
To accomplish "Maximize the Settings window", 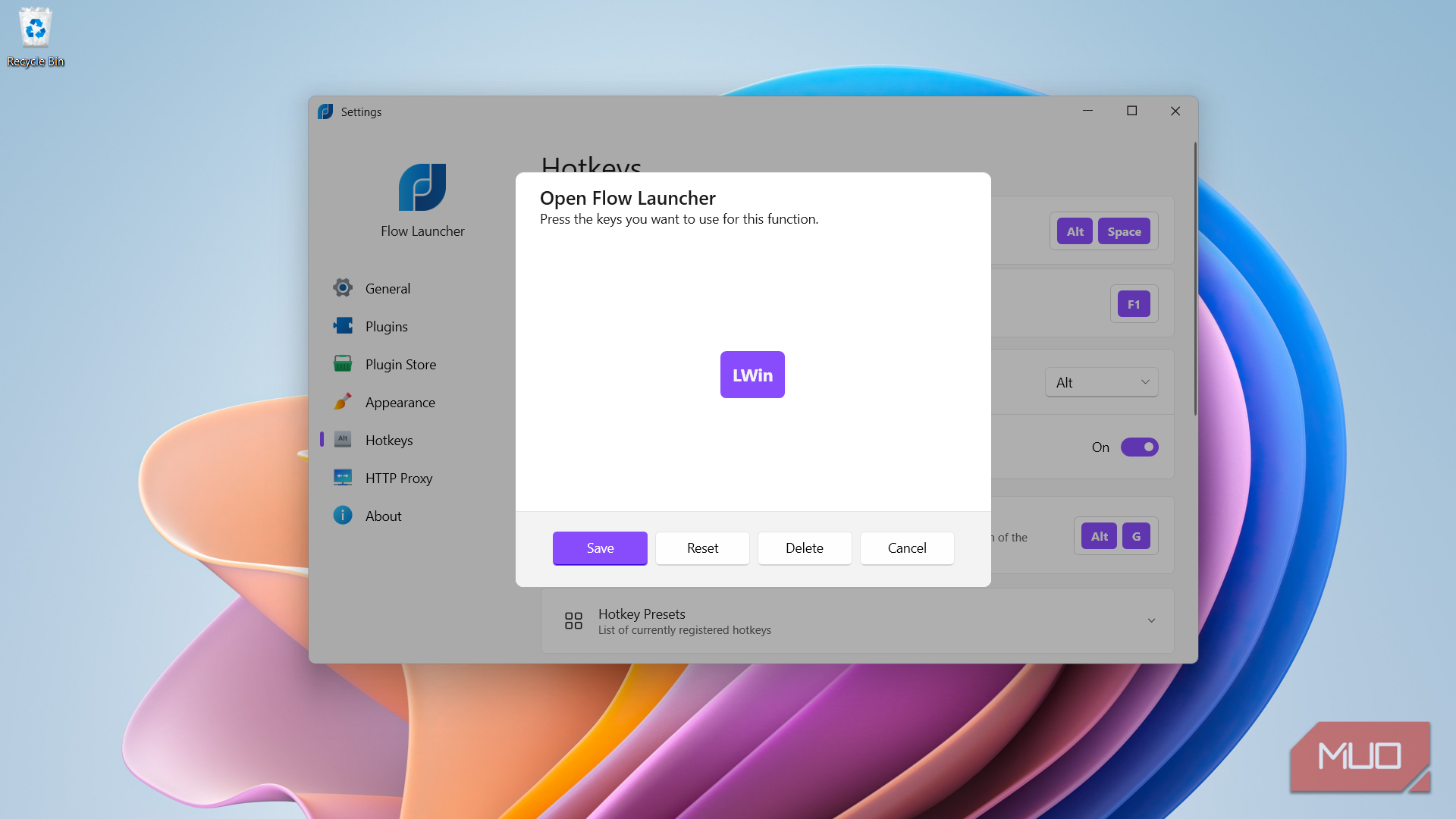I will tap(1132, 111).
